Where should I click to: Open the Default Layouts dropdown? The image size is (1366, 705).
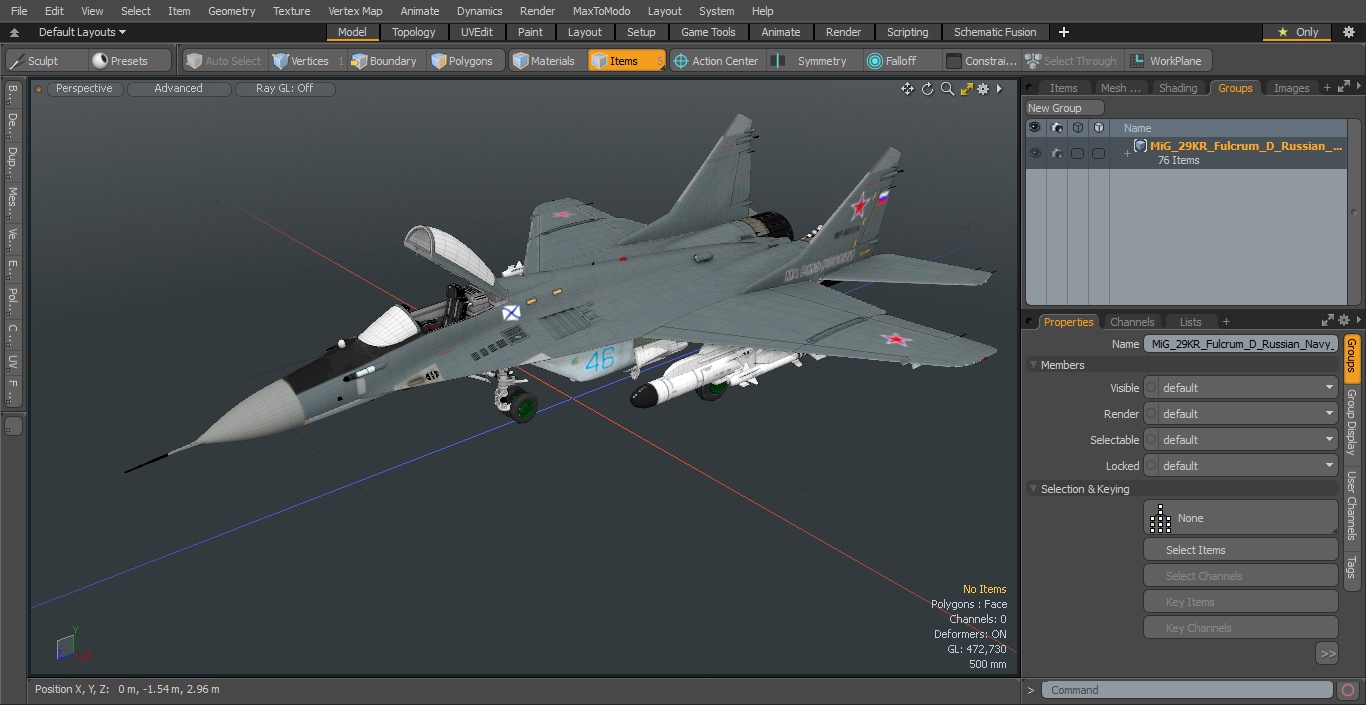[82, 32]
